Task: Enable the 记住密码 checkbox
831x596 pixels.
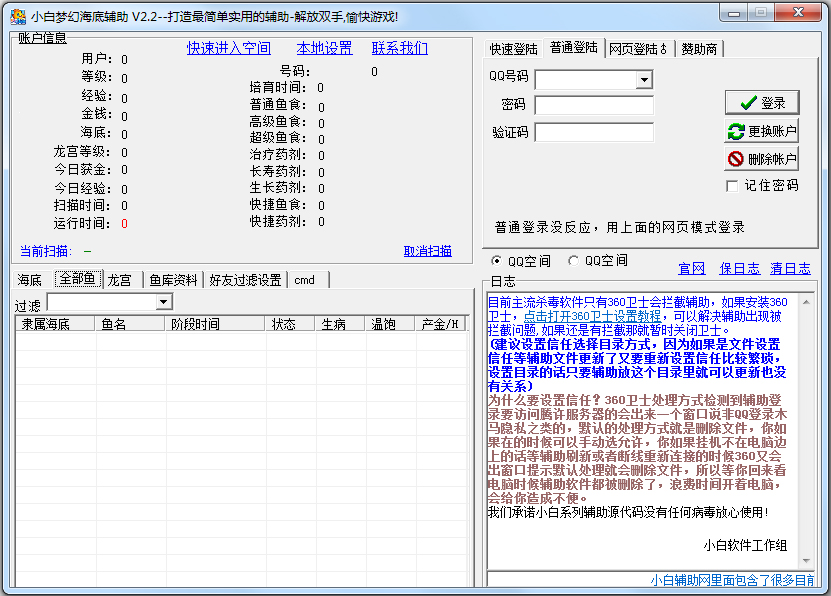Action: pyautogui.click(x=732, y=186)
